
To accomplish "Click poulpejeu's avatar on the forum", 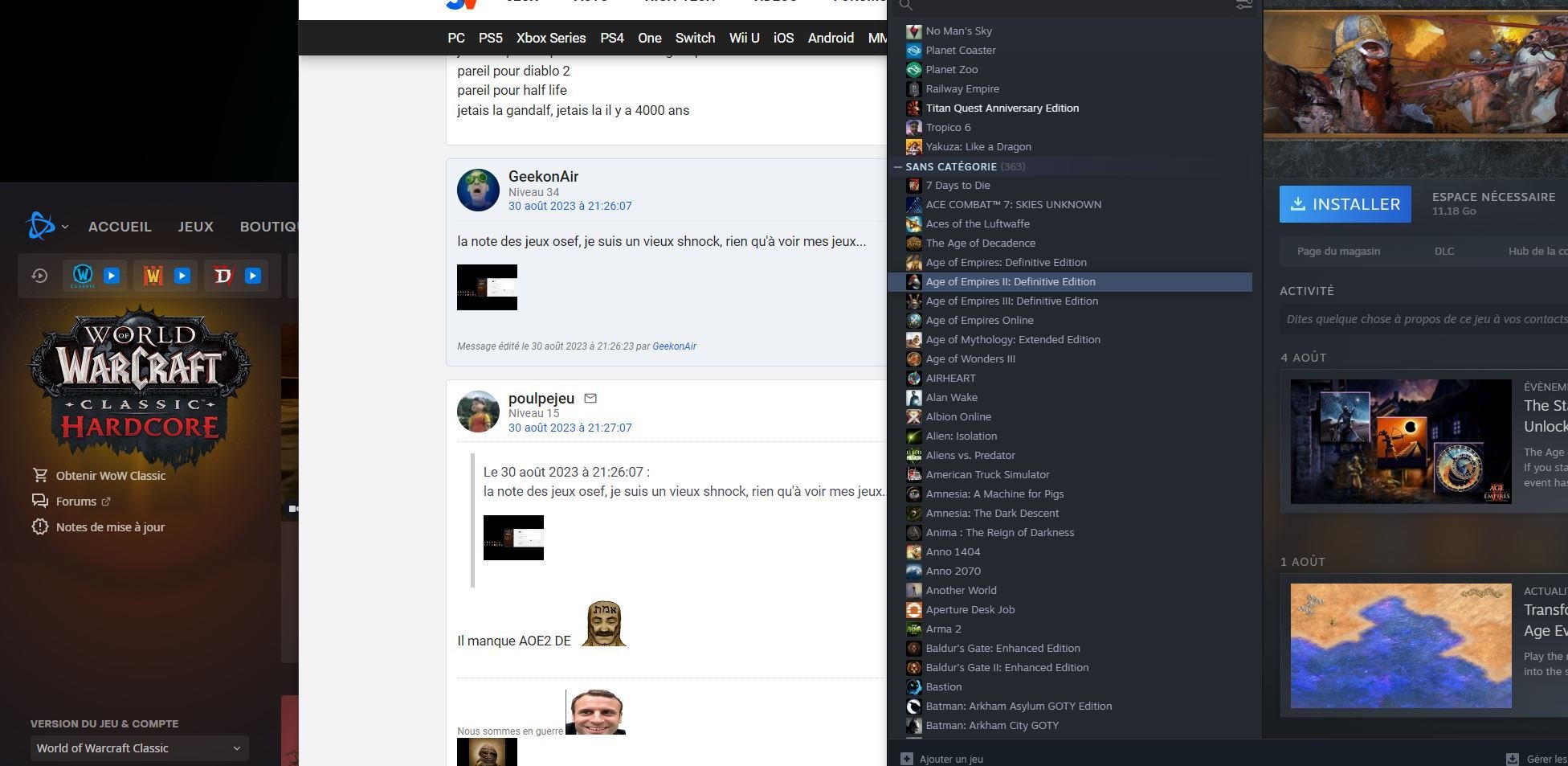I will [x=478, y=412].
